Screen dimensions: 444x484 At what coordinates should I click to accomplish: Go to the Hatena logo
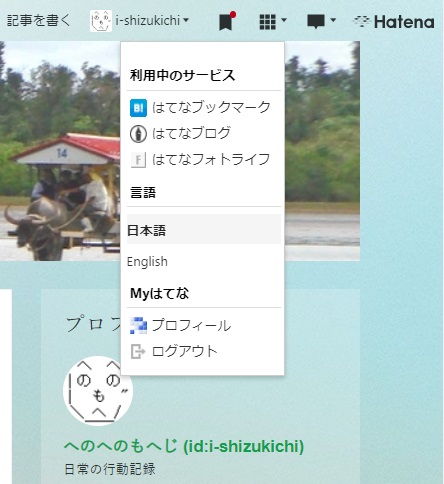(394, 22)
